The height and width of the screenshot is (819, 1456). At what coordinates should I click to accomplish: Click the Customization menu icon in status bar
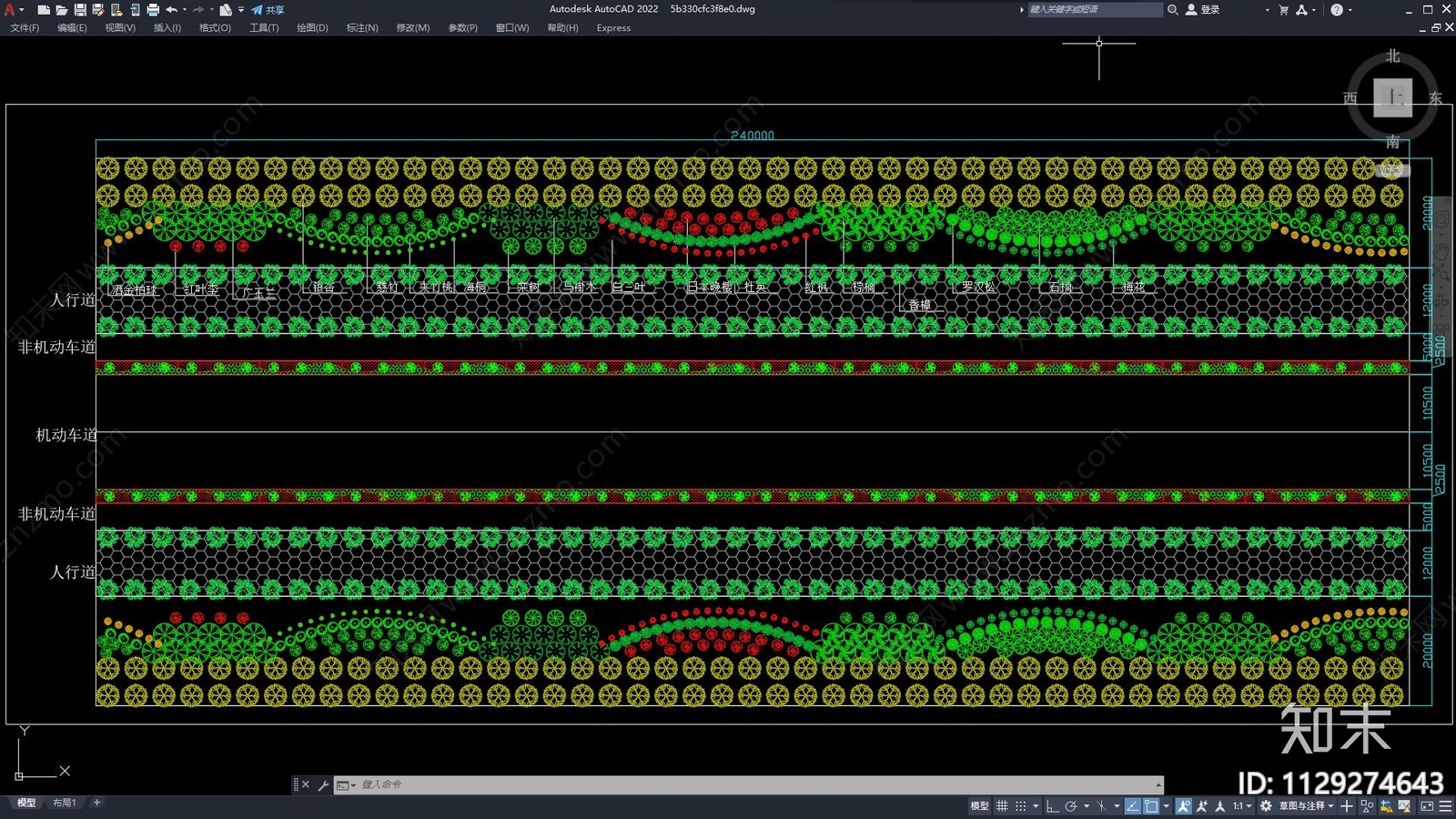pos(1445,806)
